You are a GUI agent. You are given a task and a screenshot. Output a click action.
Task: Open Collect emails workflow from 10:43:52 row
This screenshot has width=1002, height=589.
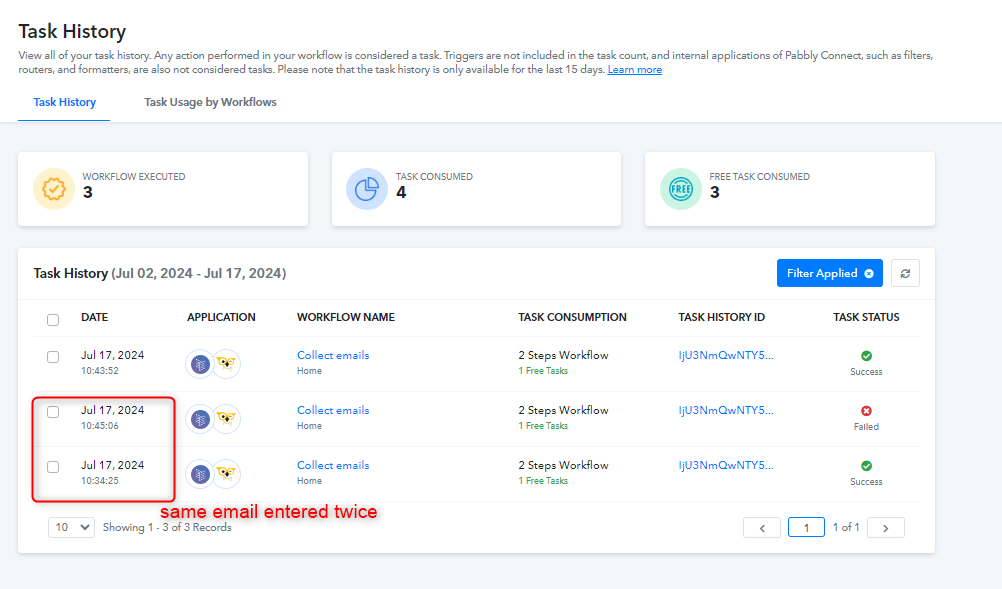point(333,355)
